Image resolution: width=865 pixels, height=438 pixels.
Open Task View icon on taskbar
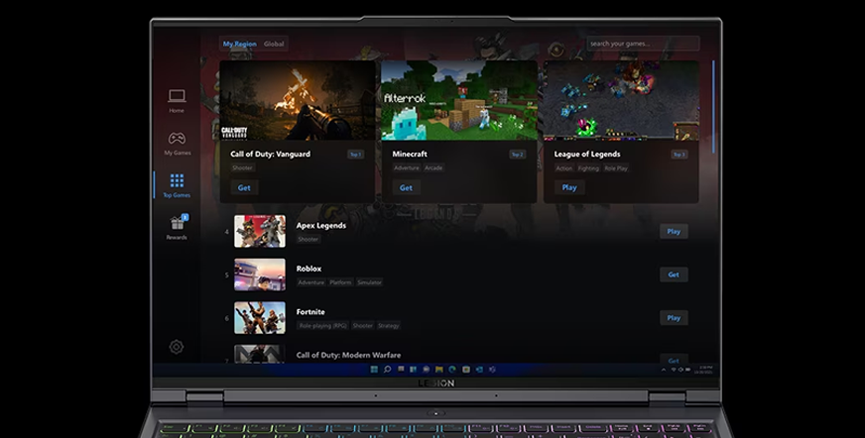click(x=401, y=370)
